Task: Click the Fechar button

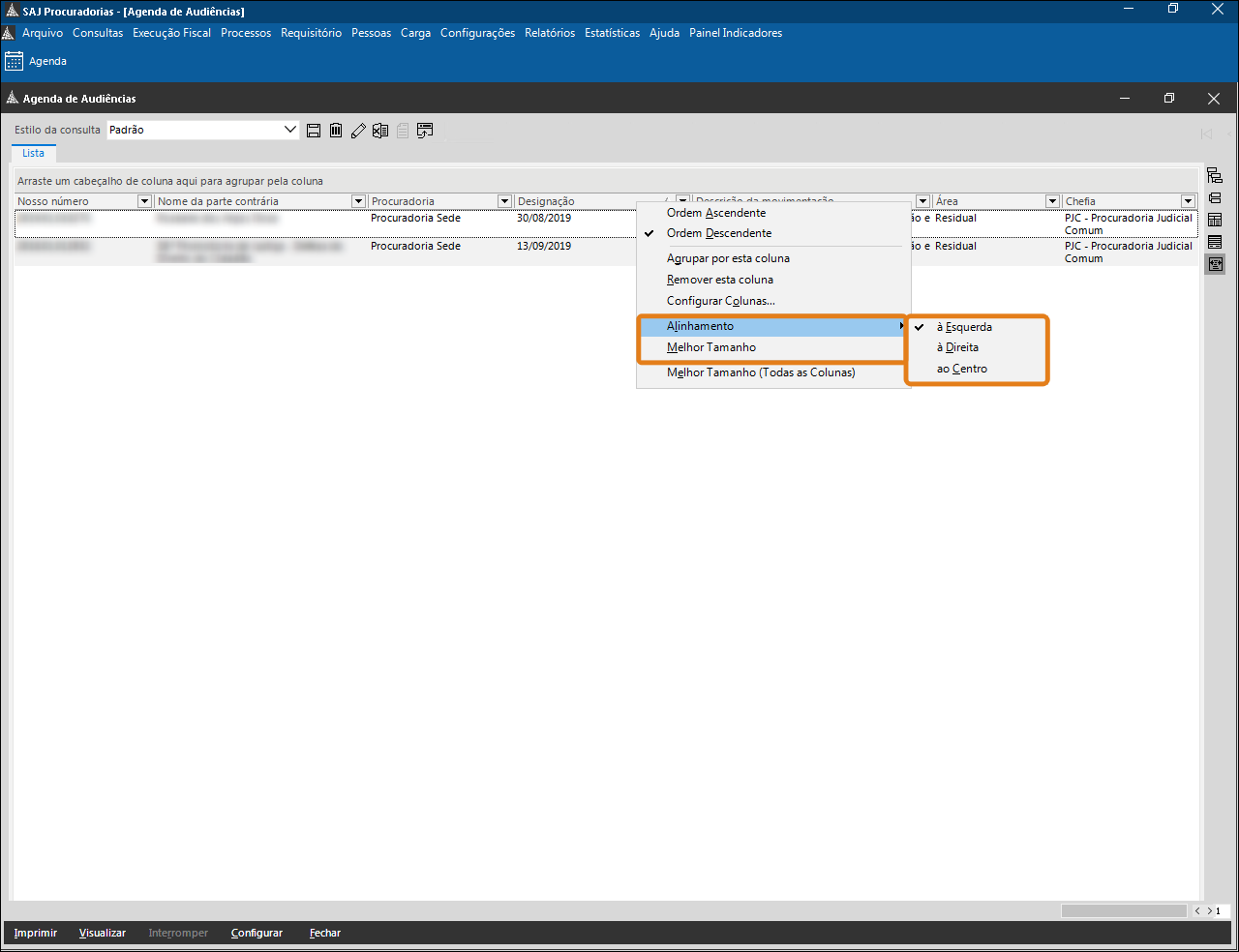Action: [325, 933]
